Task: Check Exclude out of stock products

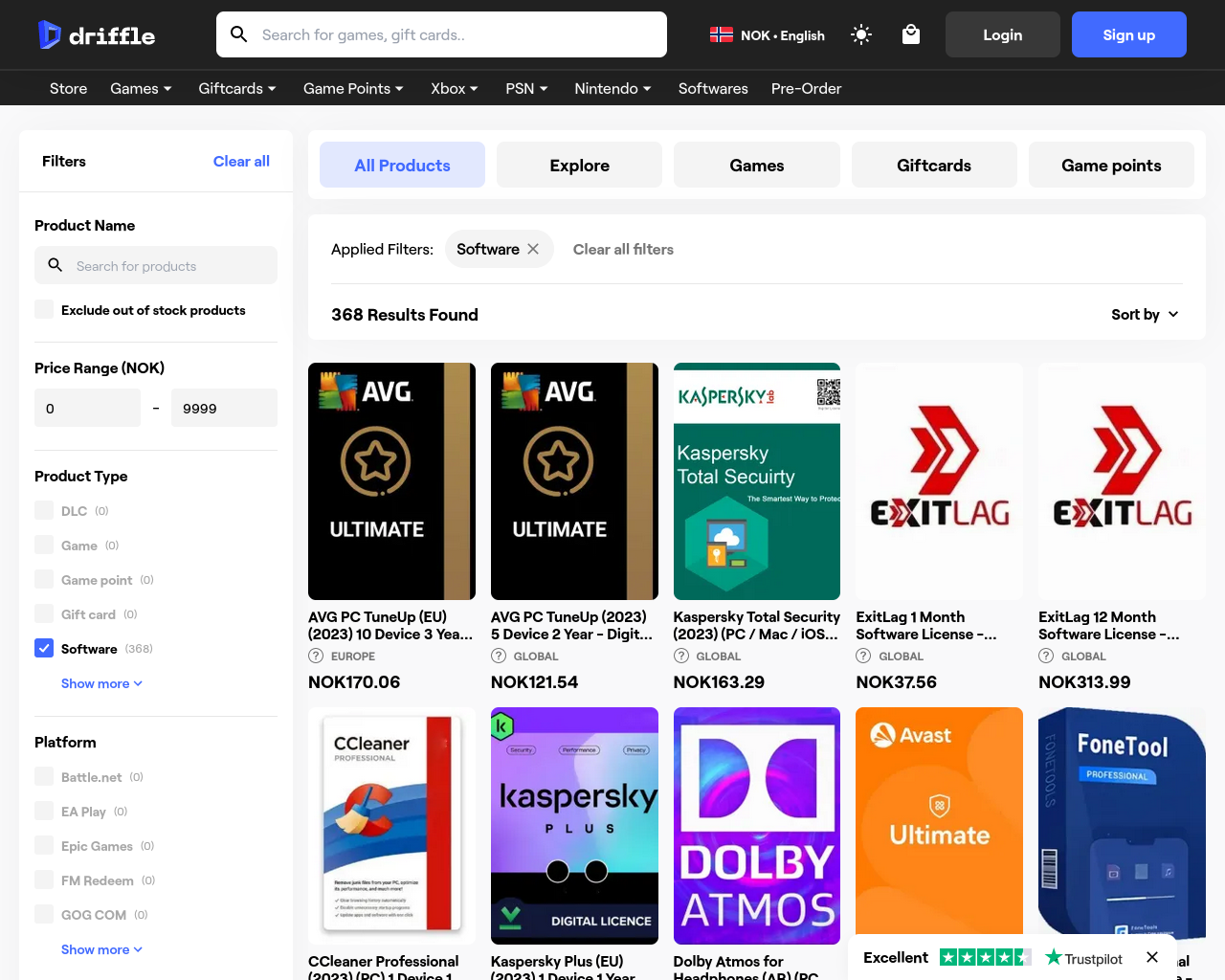Action: click(44, 309)
